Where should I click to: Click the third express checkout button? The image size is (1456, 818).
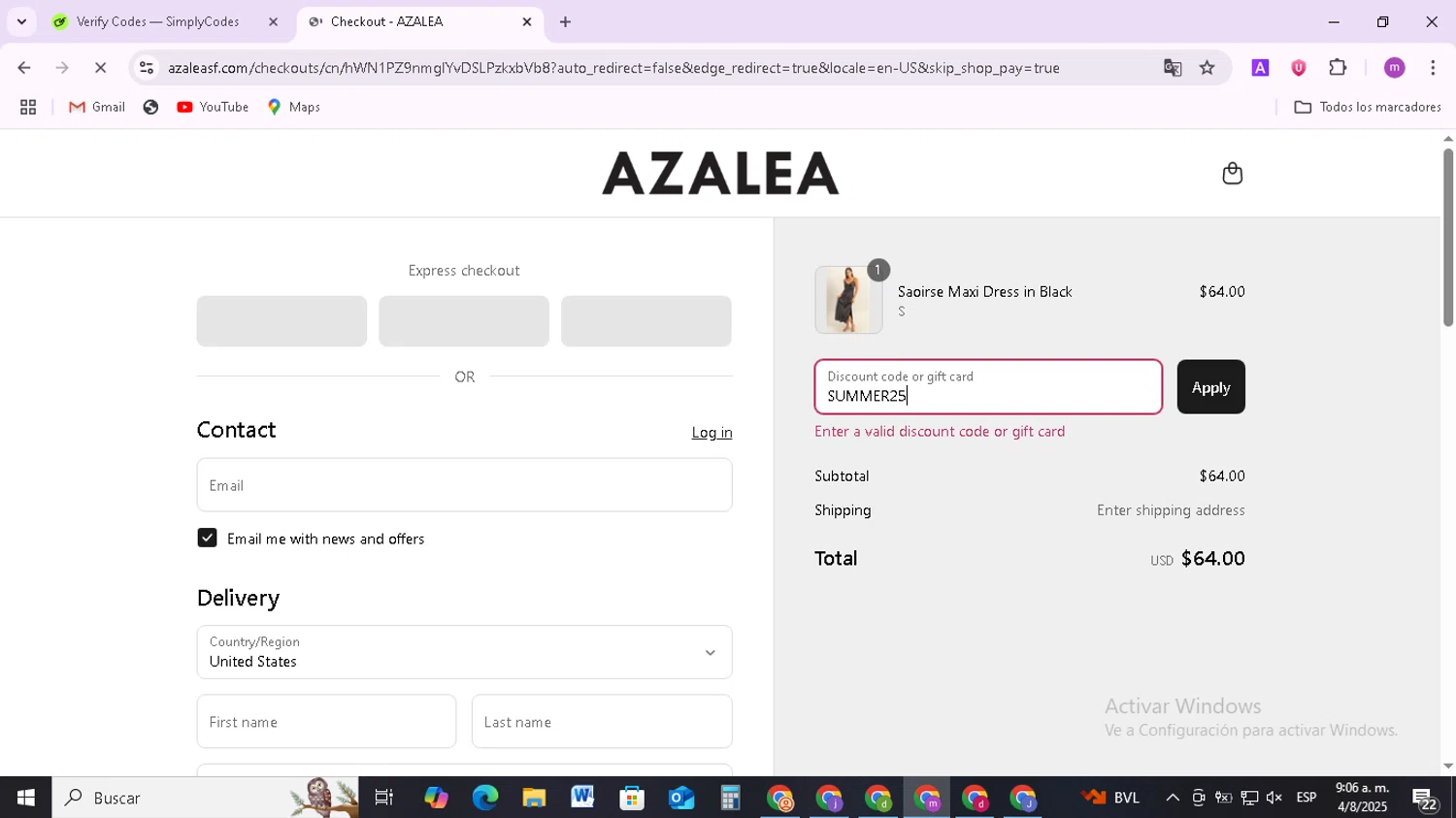tap(646, 321)
